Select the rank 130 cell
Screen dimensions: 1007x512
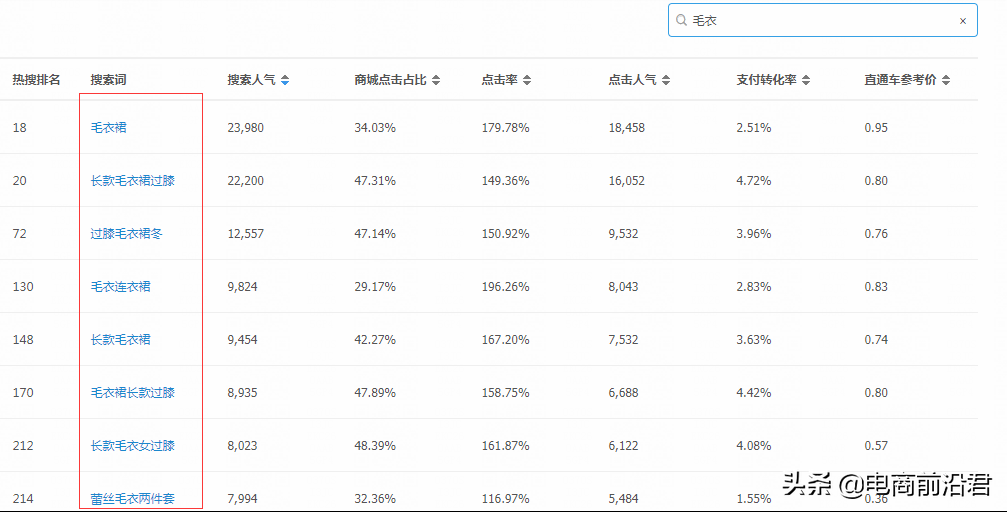(23, 287)
